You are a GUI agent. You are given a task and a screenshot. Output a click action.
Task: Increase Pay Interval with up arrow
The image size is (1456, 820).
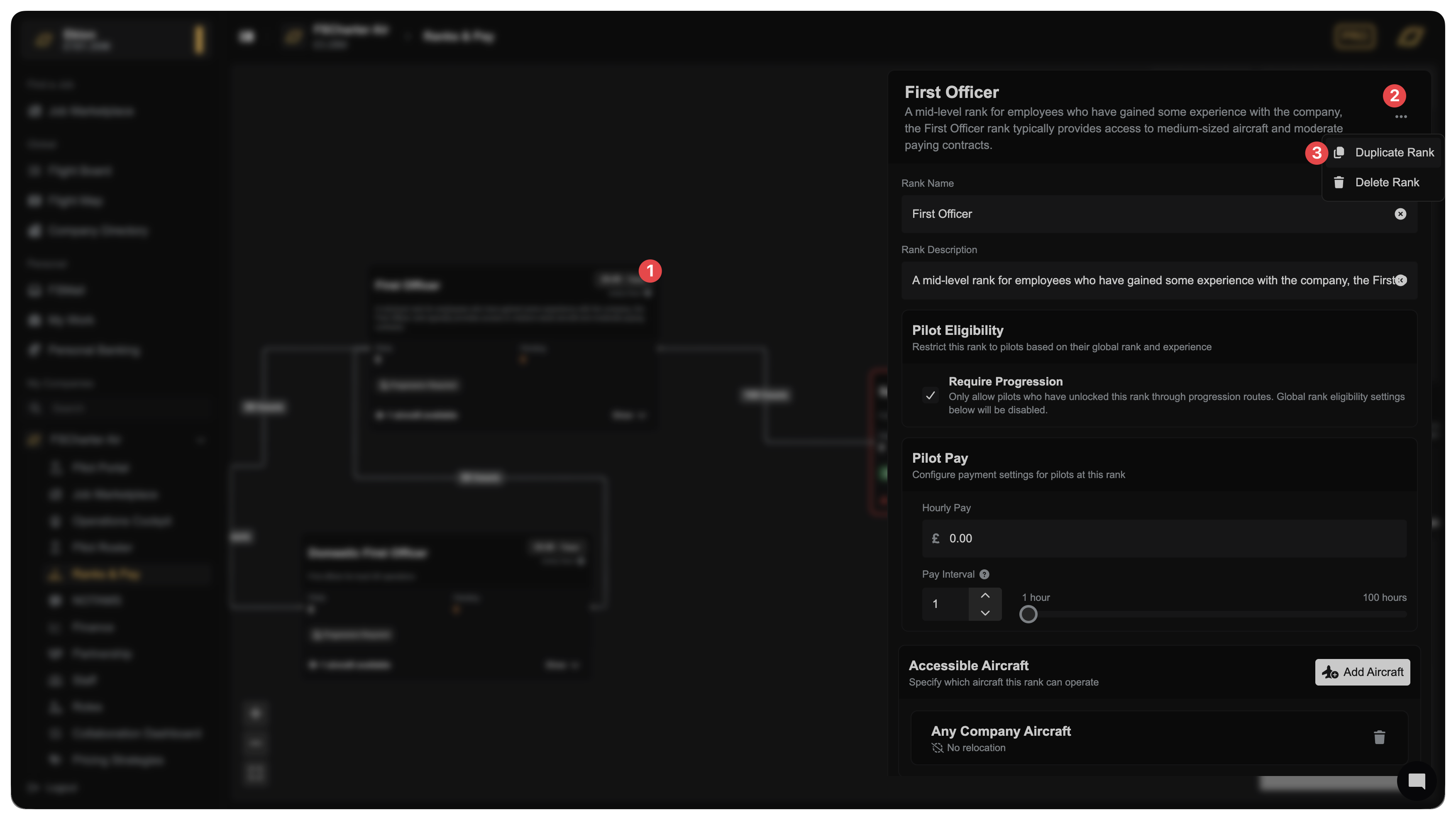pos(985,595)
